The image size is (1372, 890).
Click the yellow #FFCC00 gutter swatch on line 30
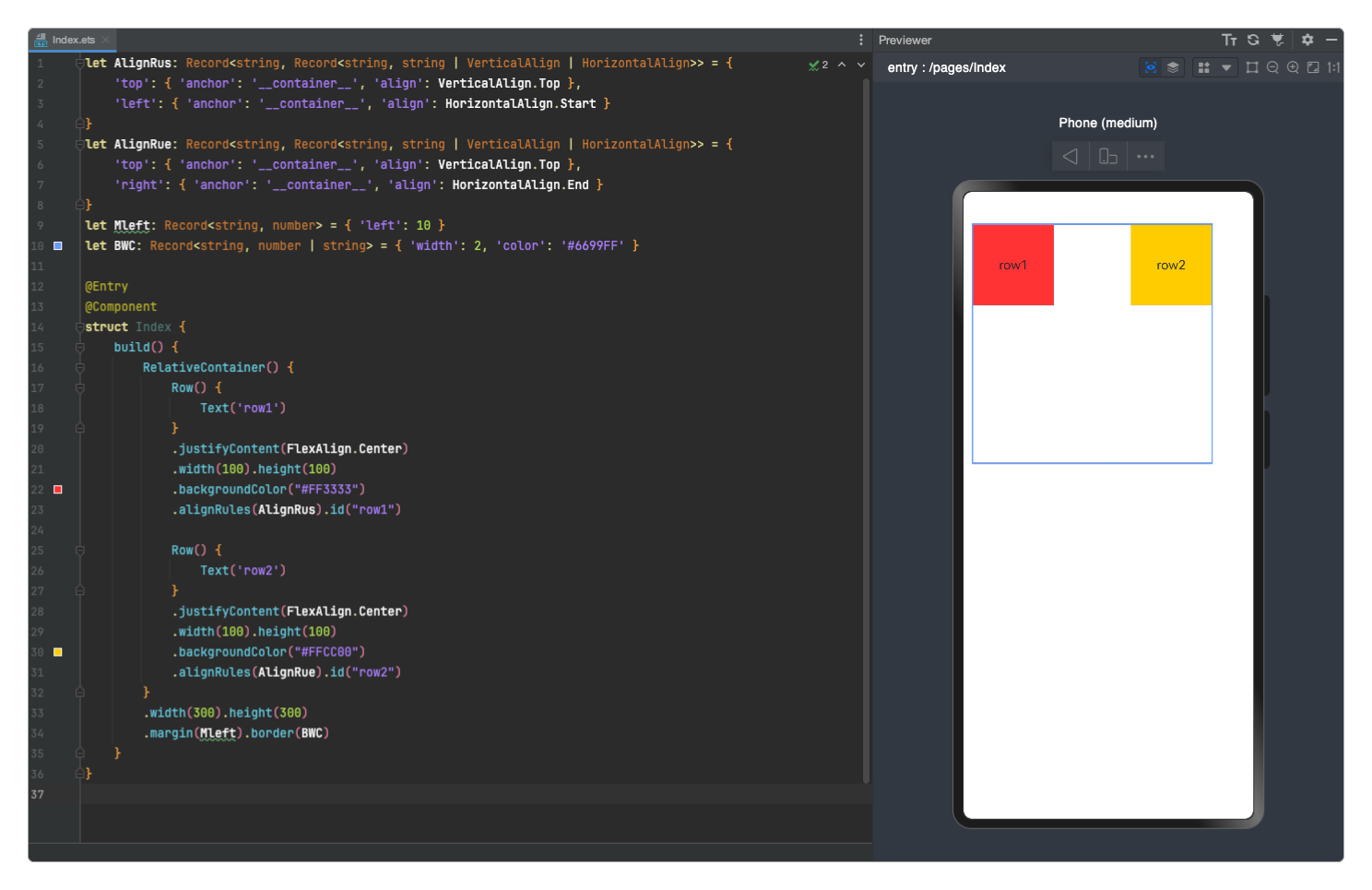tap(58, 651)
